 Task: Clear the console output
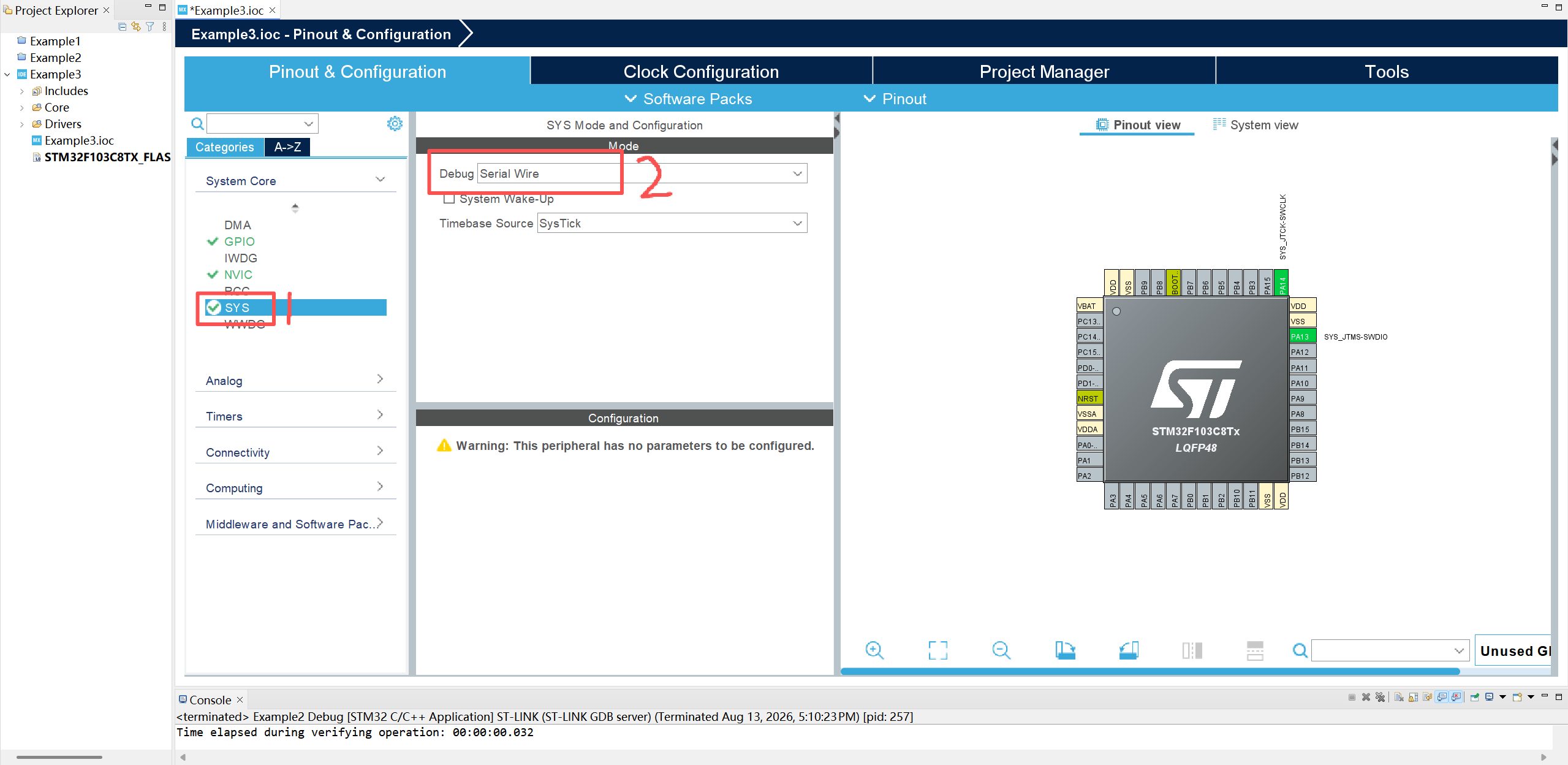(1399, 697)
